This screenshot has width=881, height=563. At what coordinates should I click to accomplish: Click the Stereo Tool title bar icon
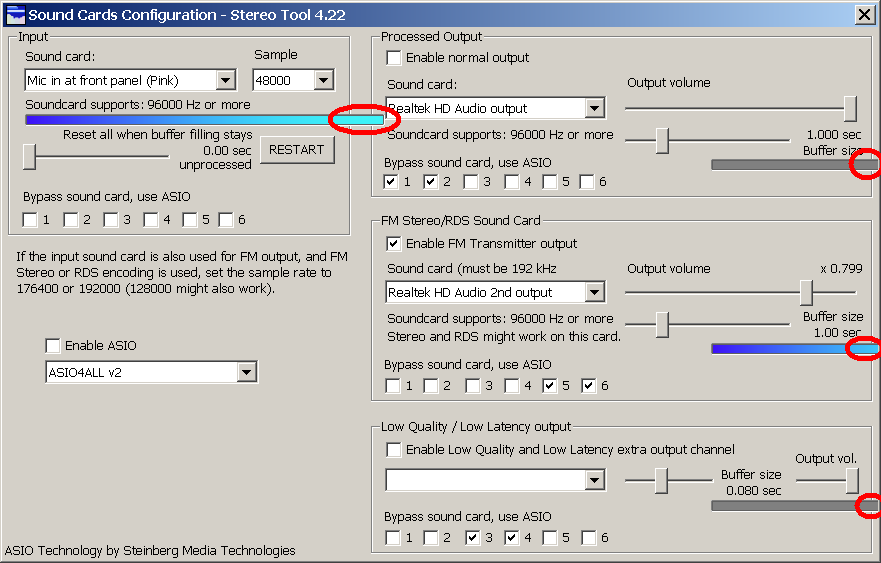[x=14, y=14]
